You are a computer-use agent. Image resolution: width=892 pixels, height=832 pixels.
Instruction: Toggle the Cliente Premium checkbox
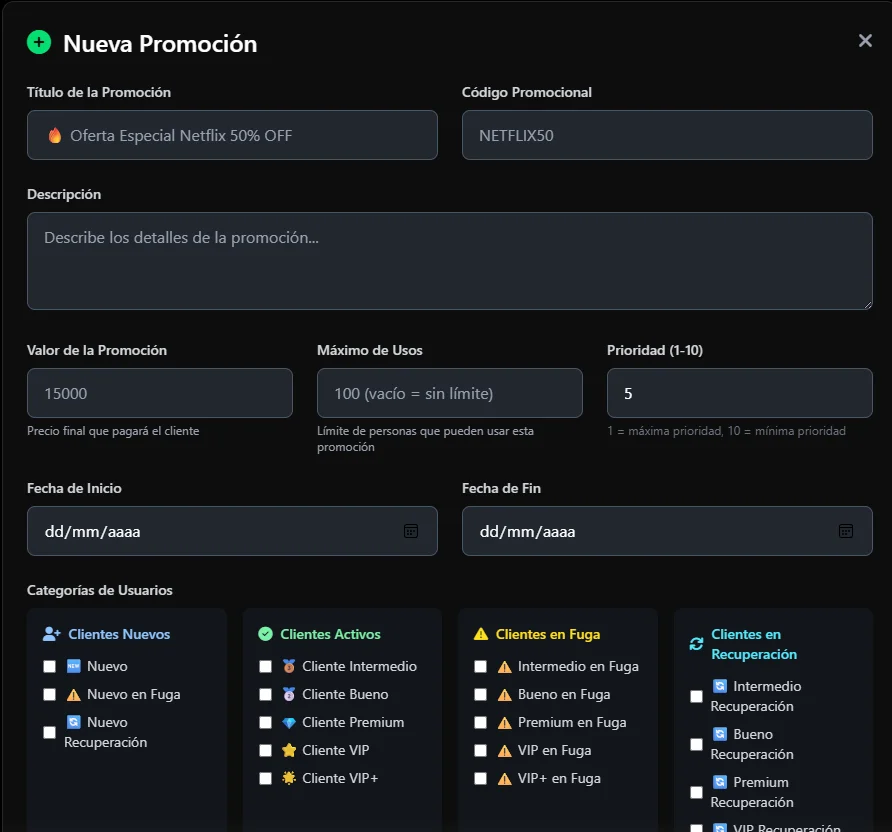(x=265, y=722)
